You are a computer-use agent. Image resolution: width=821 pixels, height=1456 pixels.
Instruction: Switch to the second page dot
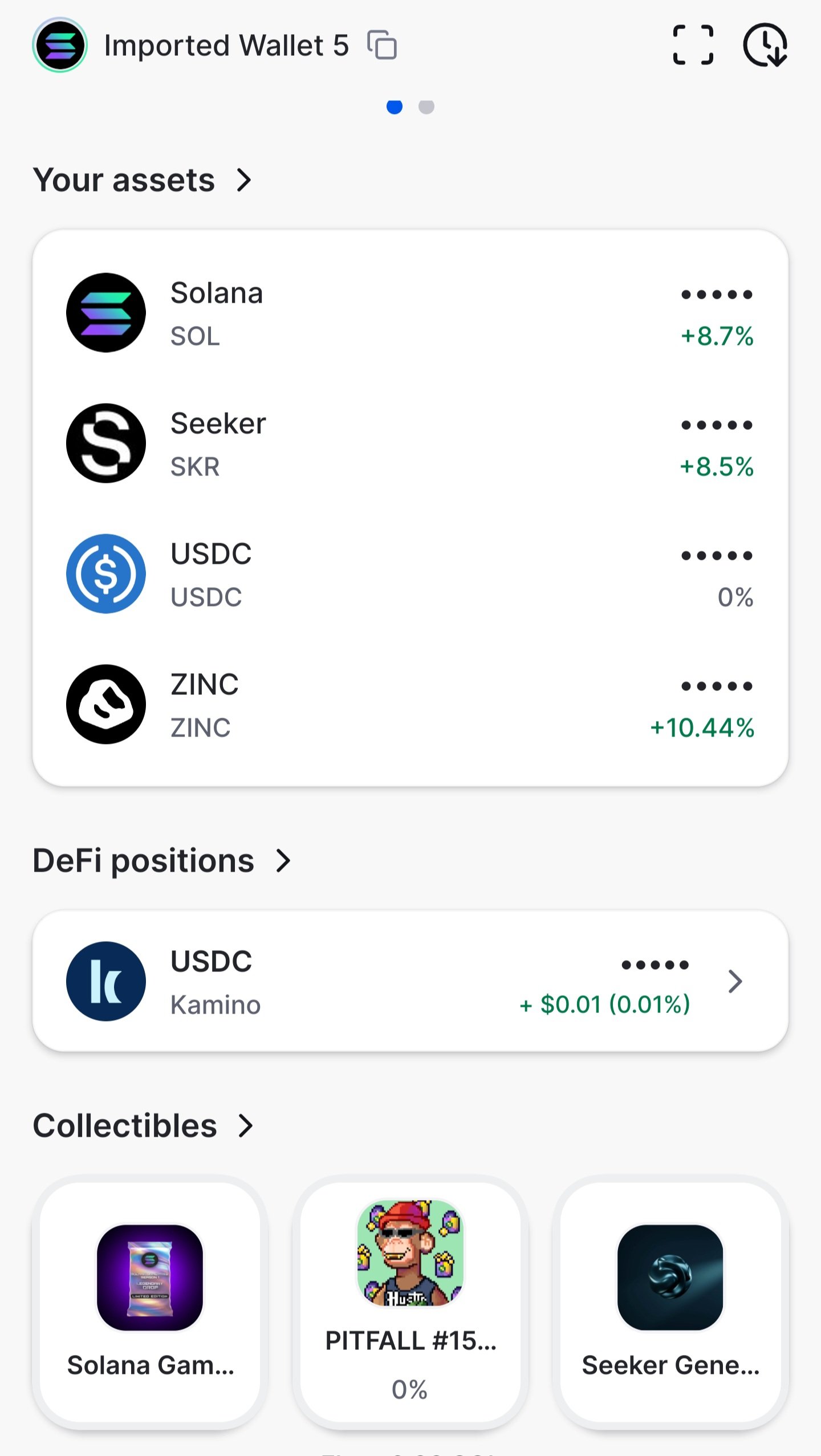pos(426,107)
